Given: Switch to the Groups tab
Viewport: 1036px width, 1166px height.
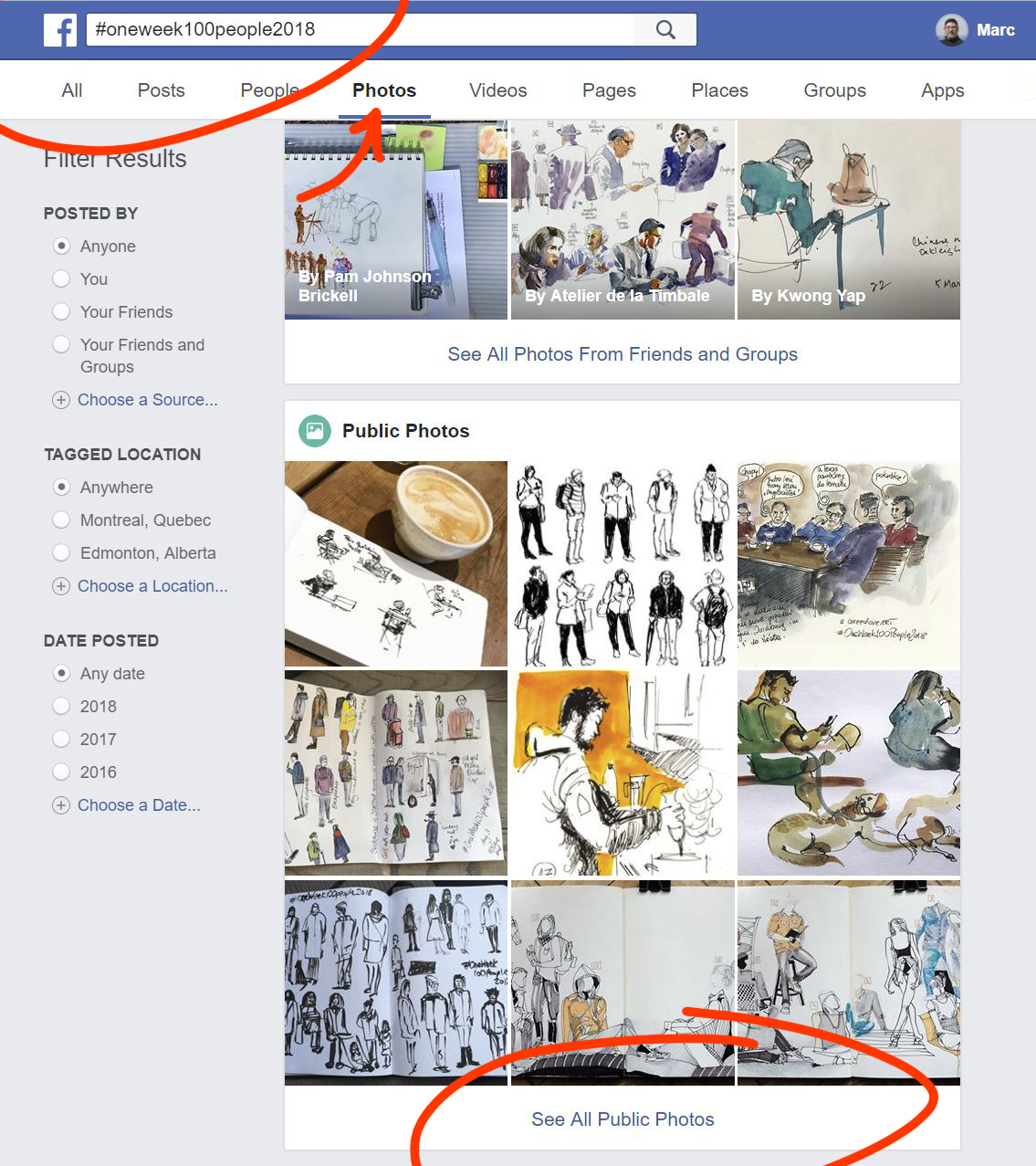Looking at the screenshot, I should 834,90.
